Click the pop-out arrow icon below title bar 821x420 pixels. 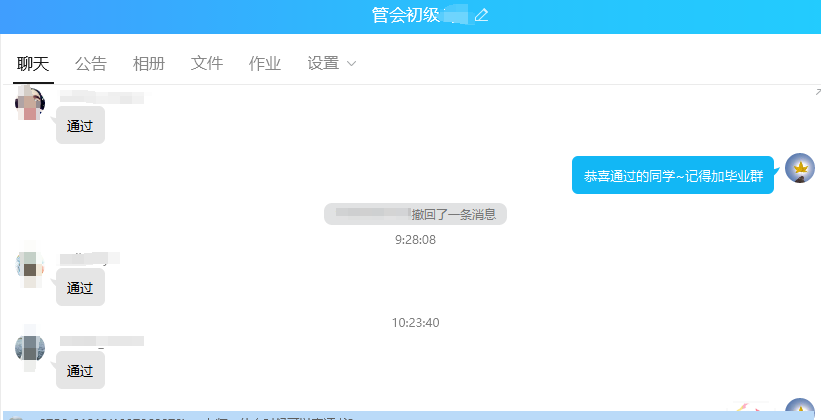(x=816, y=91)
